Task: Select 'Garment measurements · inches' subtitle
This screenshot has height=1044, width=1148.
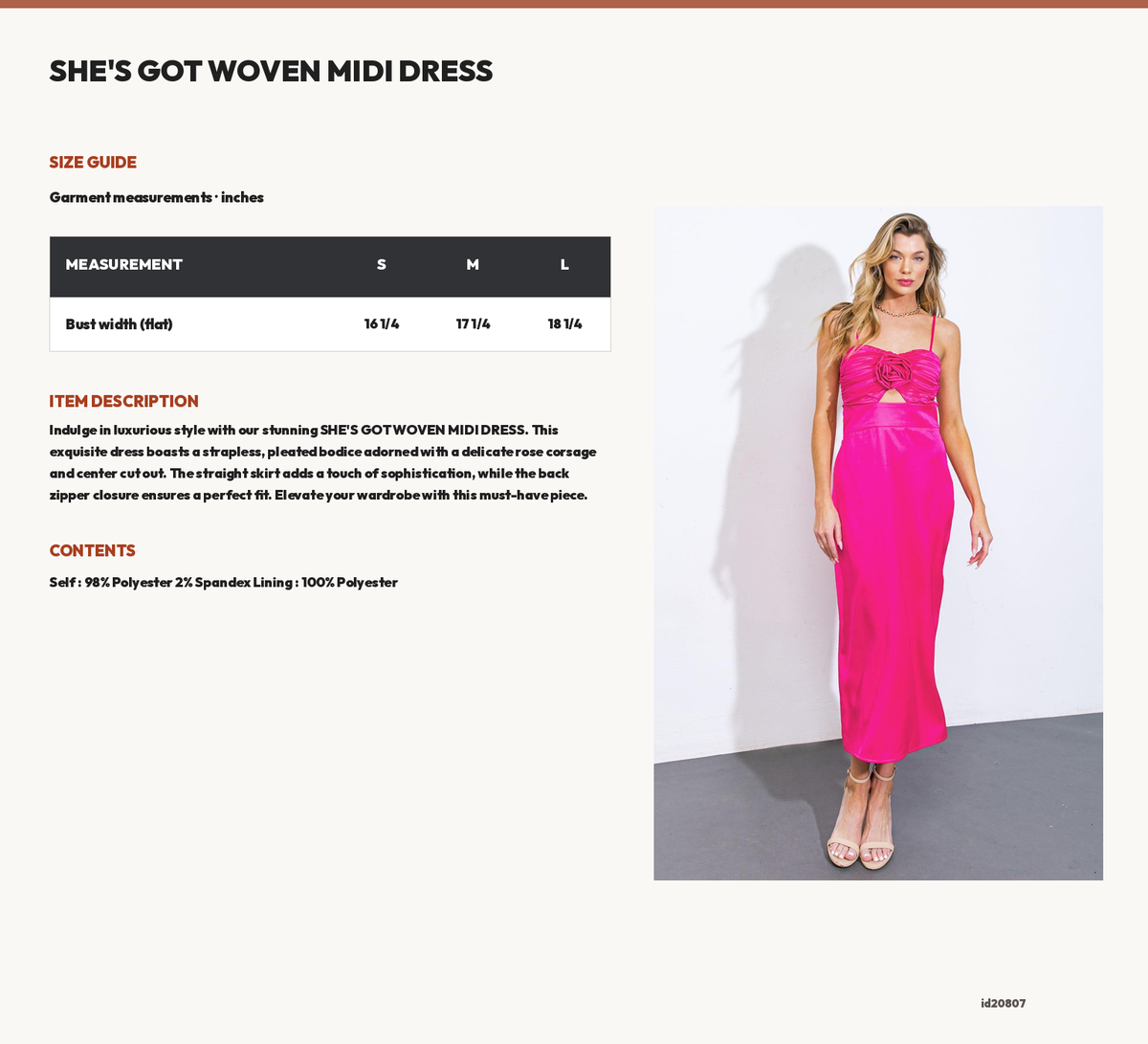Action: tap(157, 197)
